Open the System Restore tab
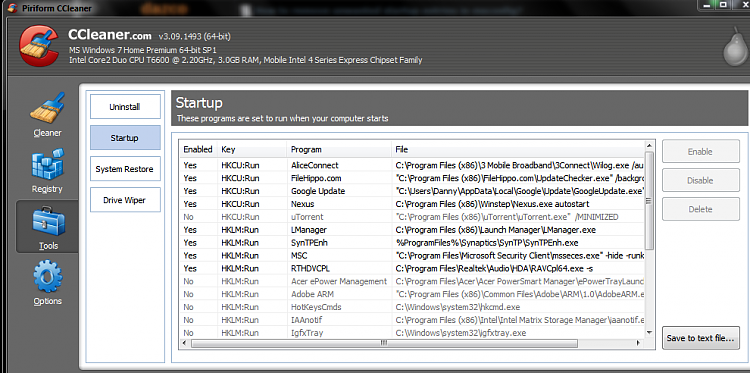This screenshot has height=373, width=750. pyautogui.click(x=125, y=169)
